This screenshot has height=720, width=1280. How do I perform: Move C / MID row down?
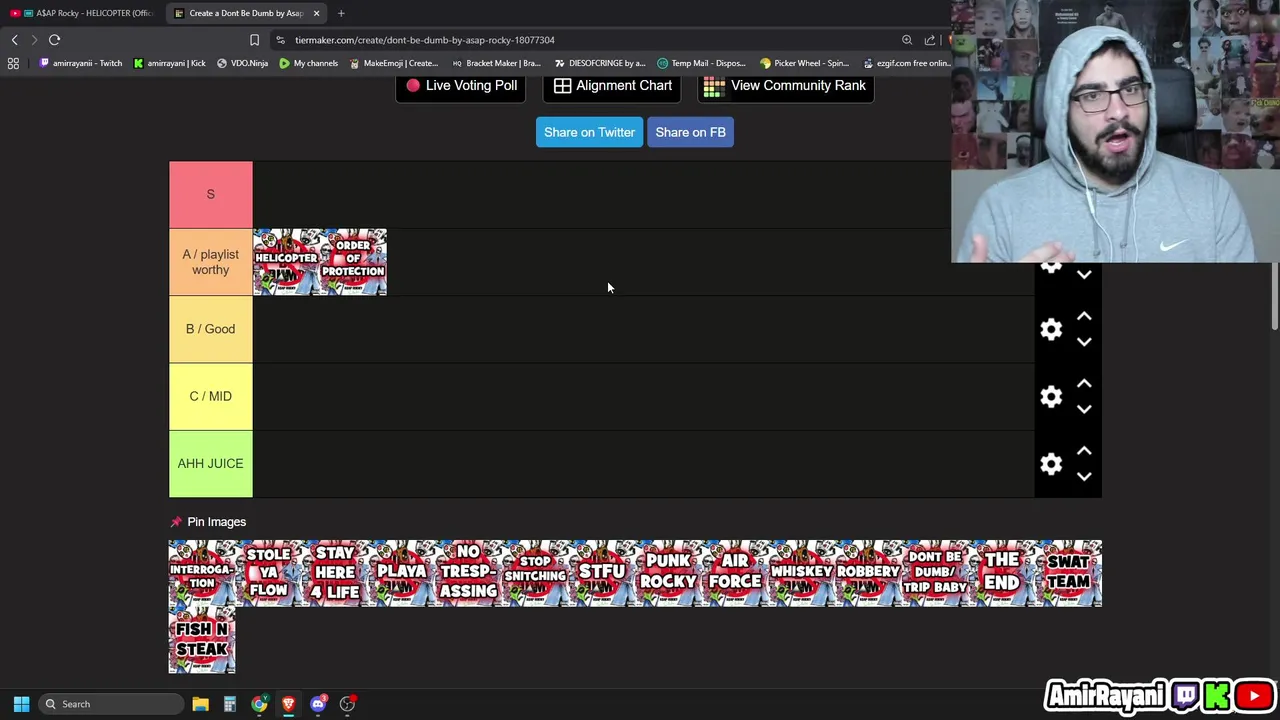[x=1084, y=409]
